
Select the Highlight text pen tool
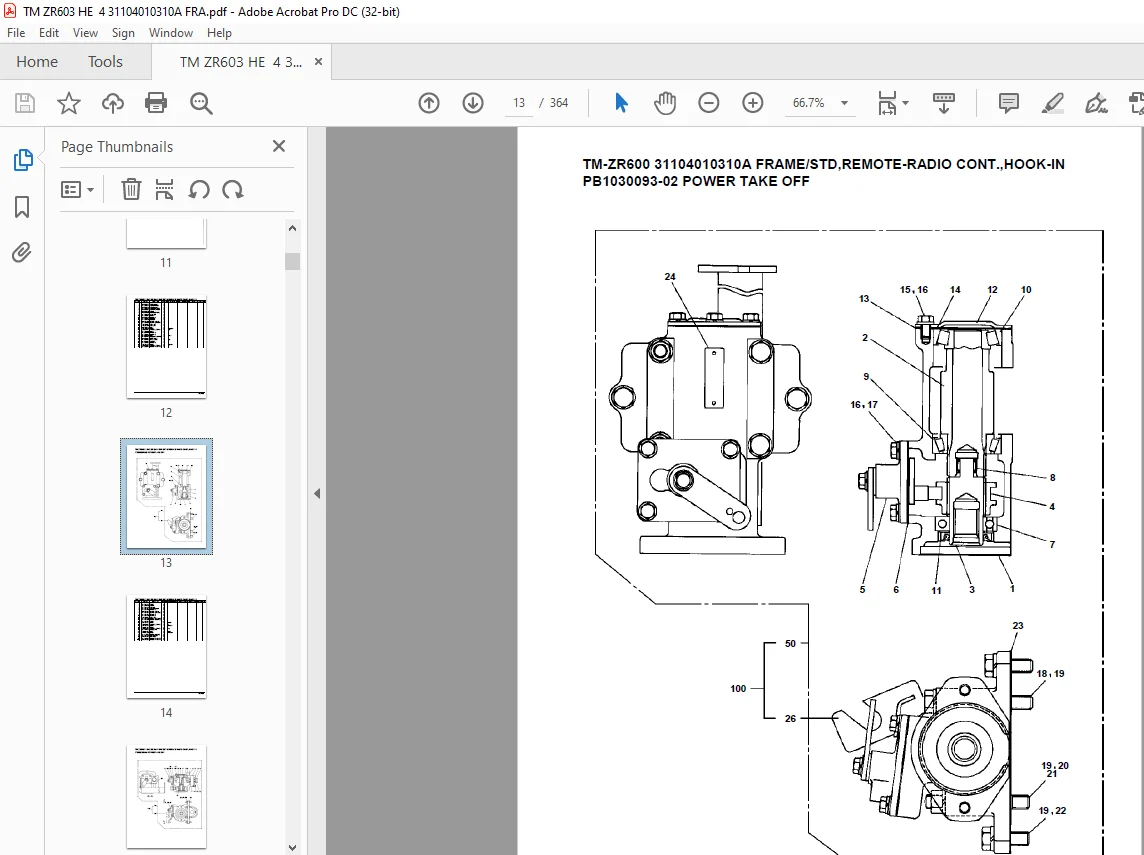click(1052, 103)
